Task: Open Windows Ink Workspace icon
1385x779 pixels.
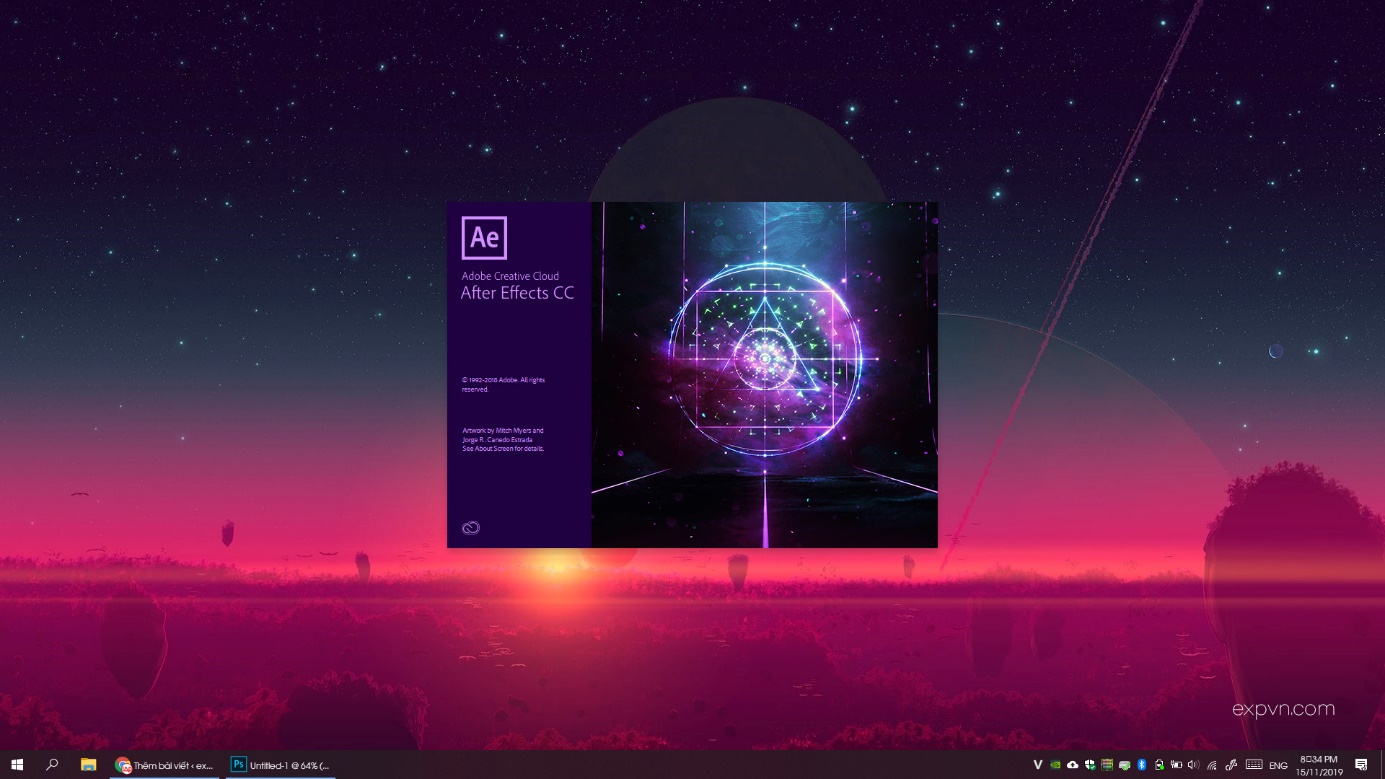Action: (x=1232, y=764)
